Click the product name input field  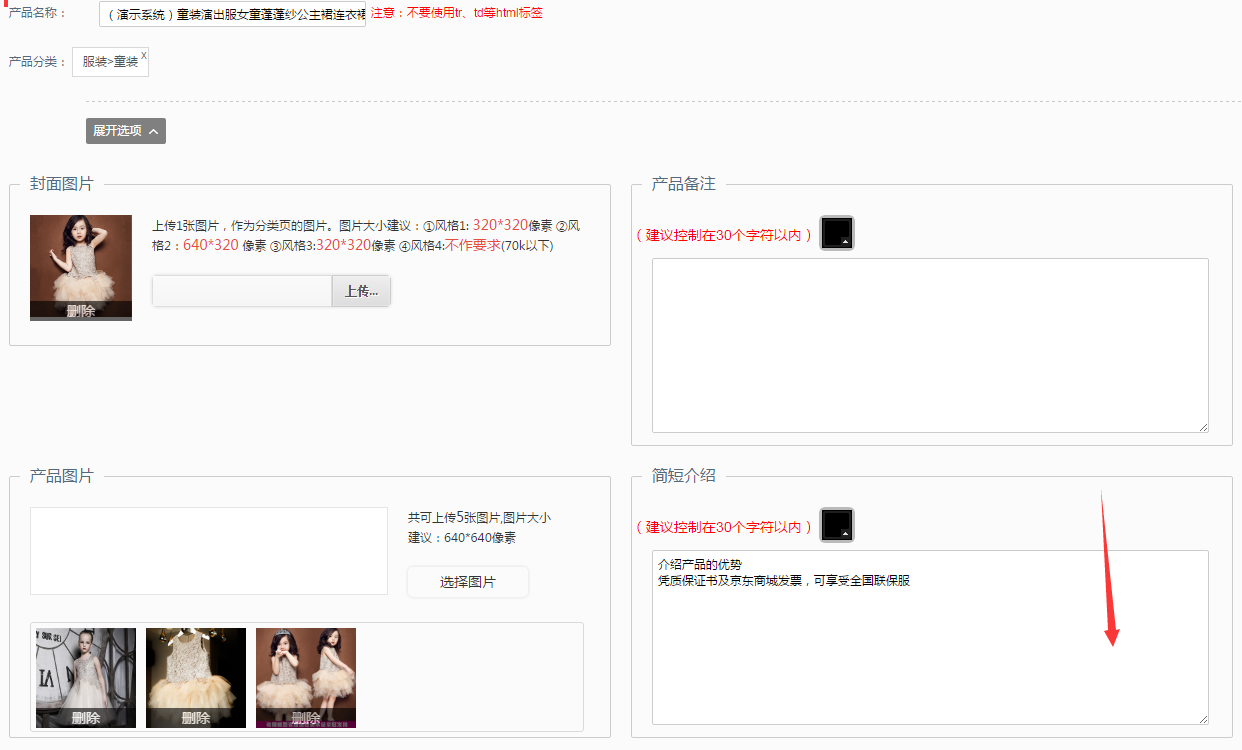[233, 14]
